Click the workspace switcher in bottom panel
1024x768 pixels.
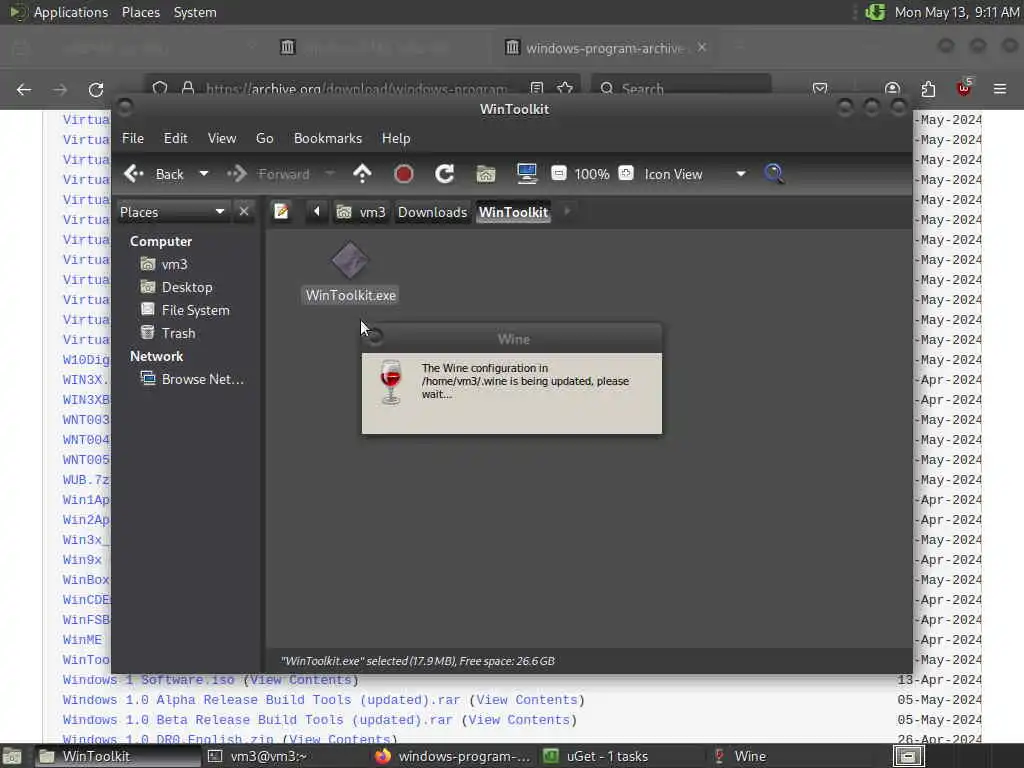click(908, 756)
